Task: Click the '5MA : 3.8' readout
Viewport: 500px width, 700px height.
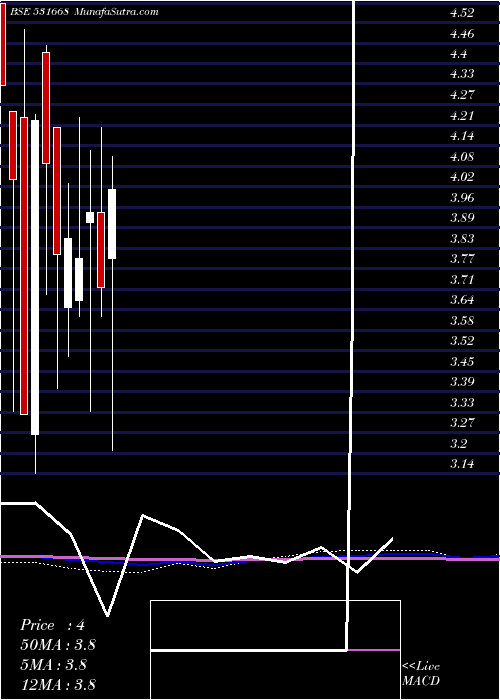Action: coord(55,665)
